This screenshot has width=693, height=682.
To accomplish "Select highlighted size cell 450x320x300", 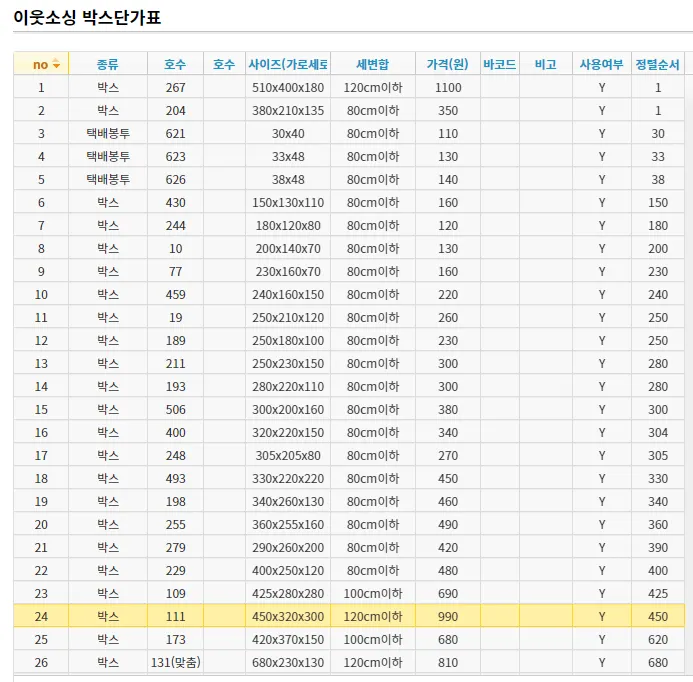I will [288, 616].
